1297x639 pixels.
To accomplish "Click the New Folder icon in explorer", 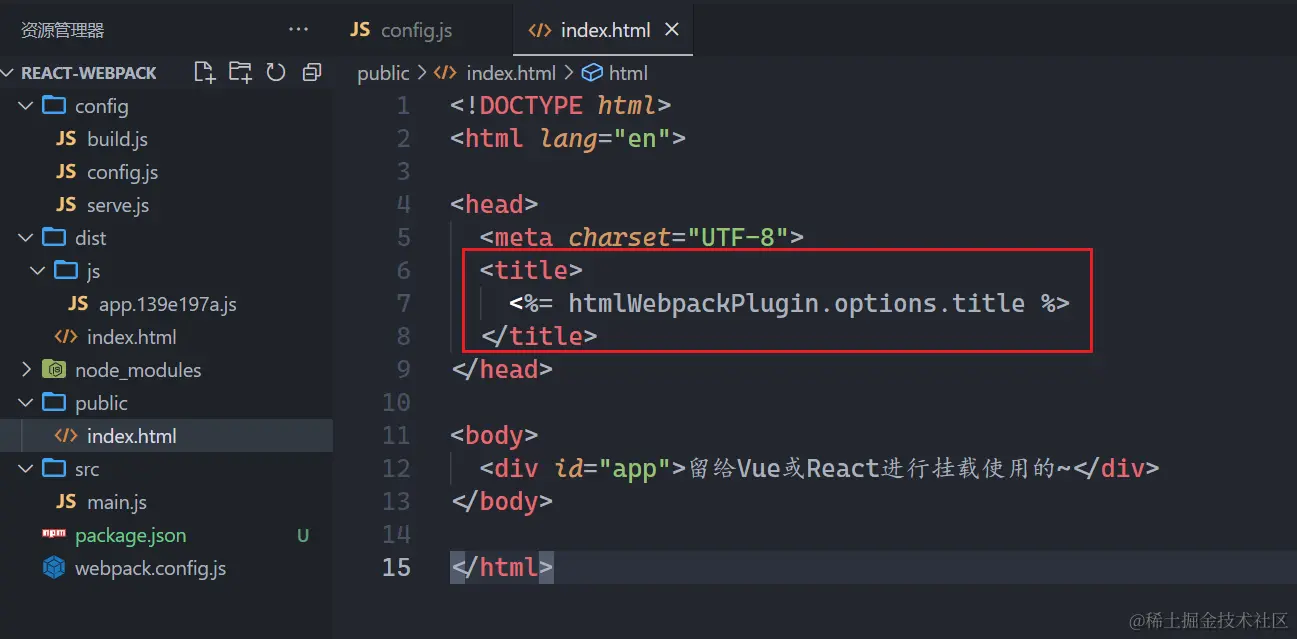I will pyautogui.click(x=240, y=72).
